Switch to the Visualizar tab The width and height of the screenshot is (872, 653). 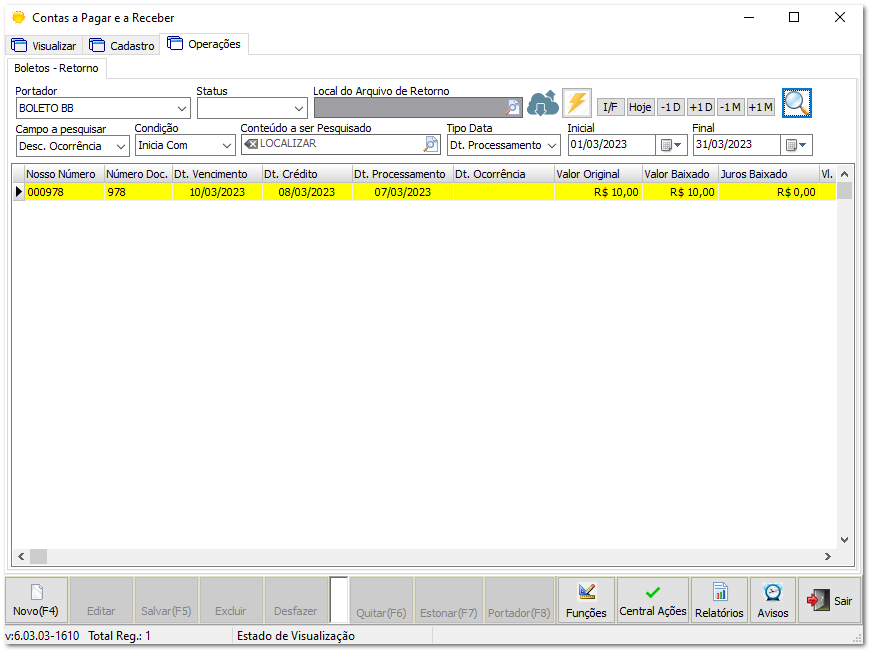click(x=44, y=46)
